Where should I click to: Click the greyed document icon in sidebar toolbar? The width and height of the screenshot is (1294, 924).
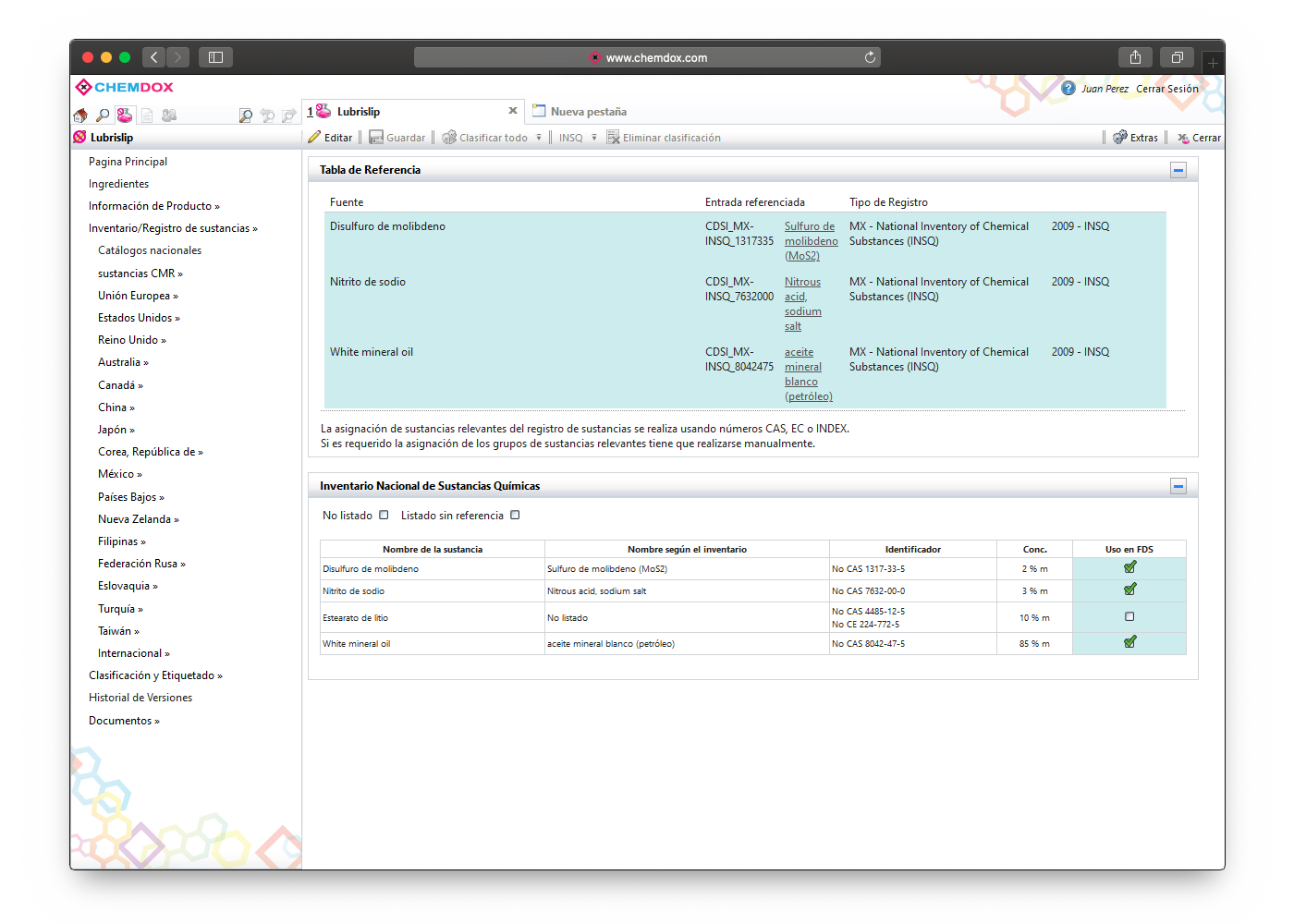point(147,115)
